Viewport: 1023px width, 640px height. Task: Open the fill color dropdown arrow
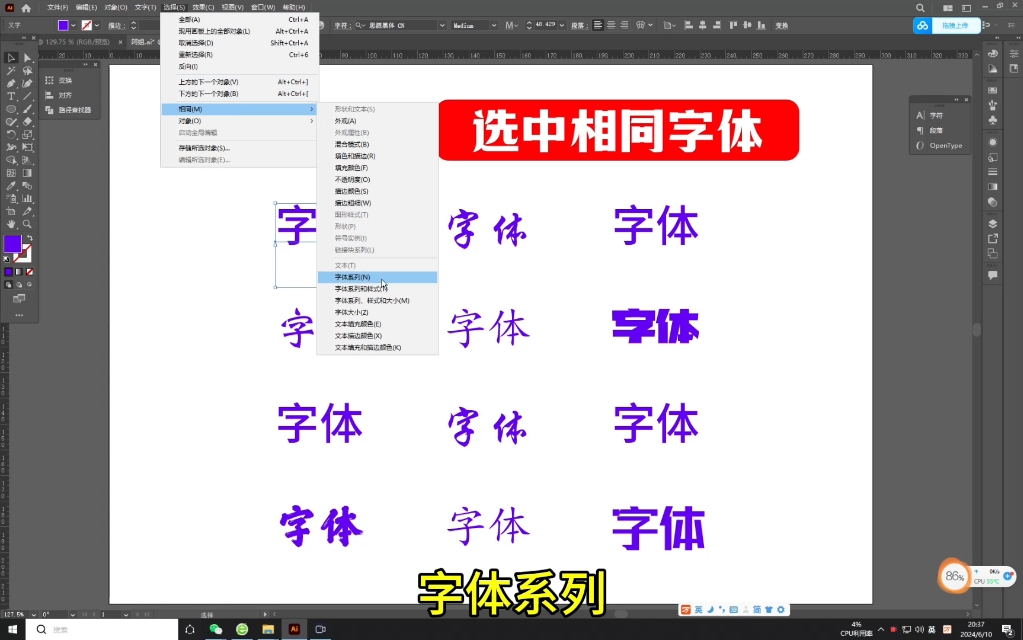(73, 25)
